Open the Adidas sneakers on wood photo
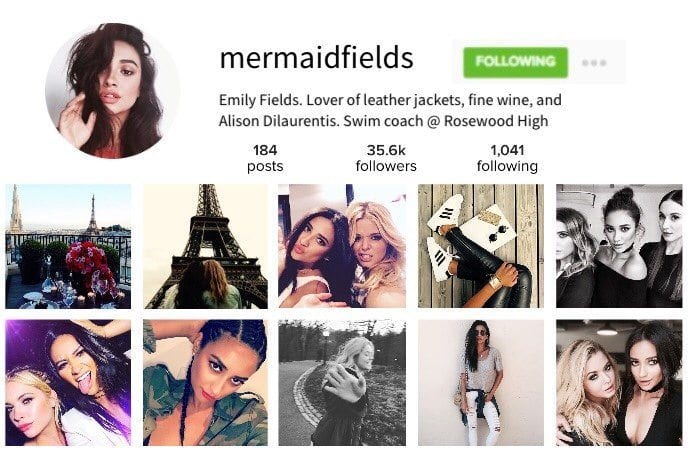Viewport: 690px width, 452px height. tap(481, 246)
